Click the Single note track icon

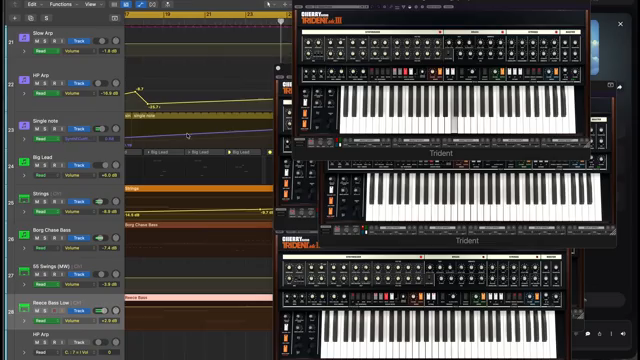point(24,125)
